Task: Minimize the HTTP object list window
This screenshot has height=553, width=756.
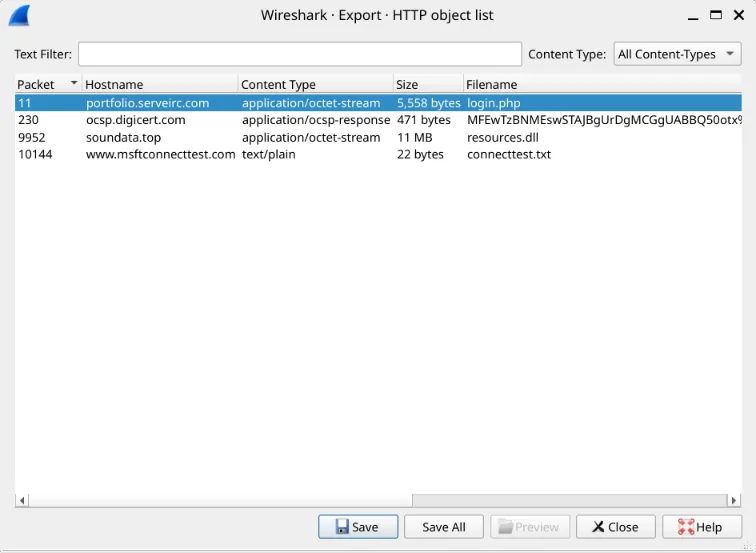Action: click(x=693, y=16)
